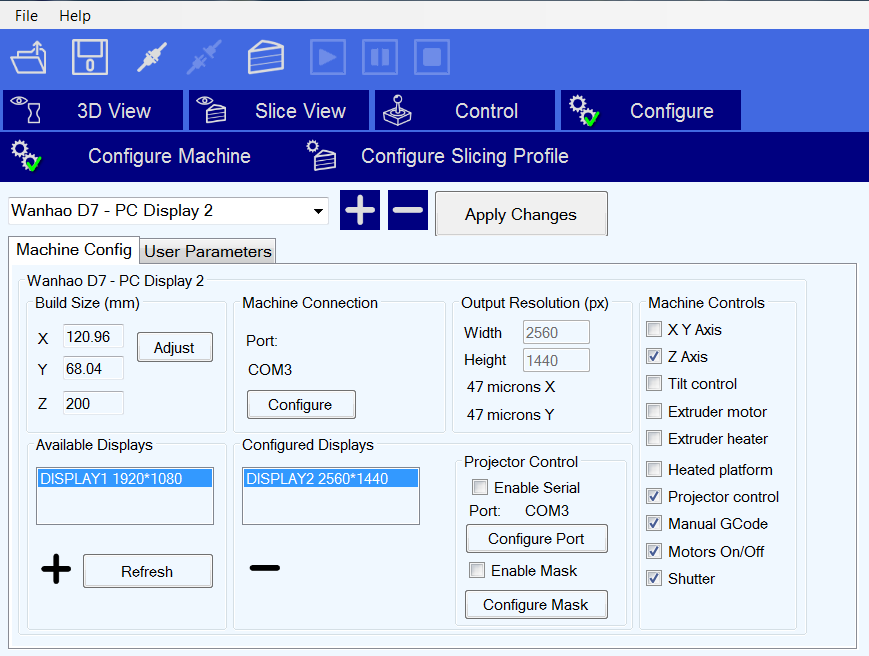The width and height of the screenshot is (869, 656).
Task: Click Configure under Machine Connection
Action: [301, 404]
